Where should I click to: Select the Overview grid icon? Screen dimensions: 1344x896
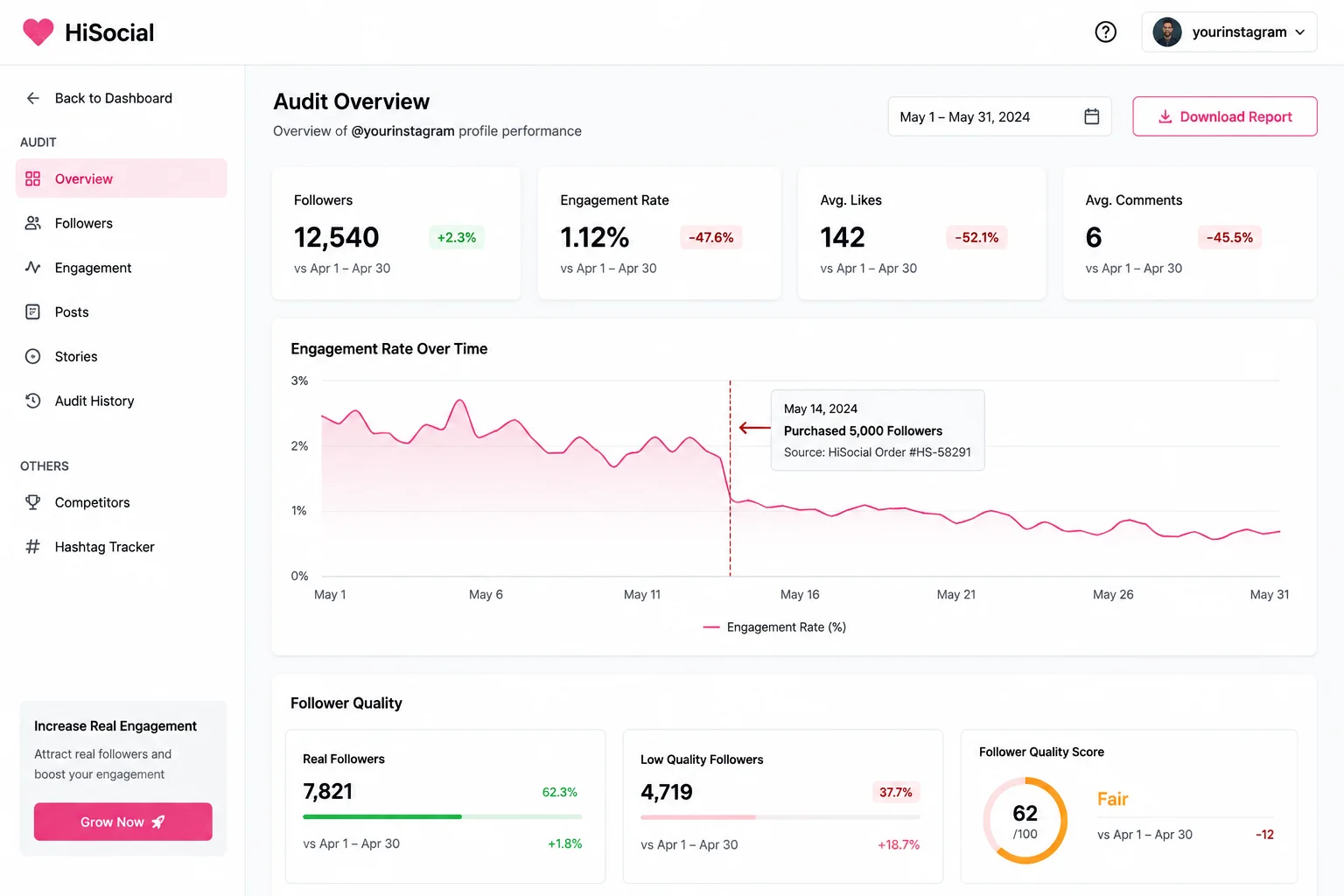click(32, 178)
